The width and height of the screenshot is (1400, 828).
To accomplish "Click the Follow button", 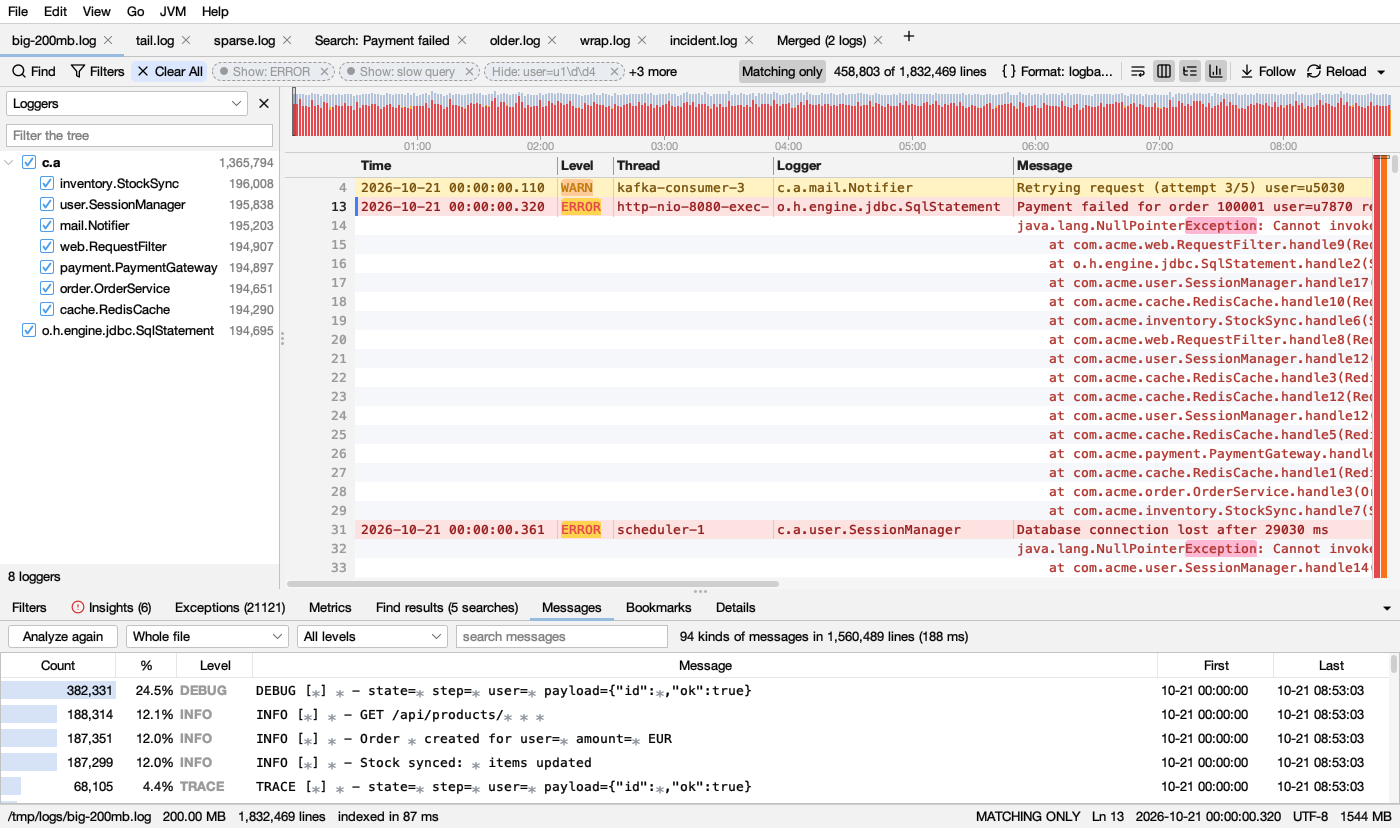I will [x=1268, y=71].
